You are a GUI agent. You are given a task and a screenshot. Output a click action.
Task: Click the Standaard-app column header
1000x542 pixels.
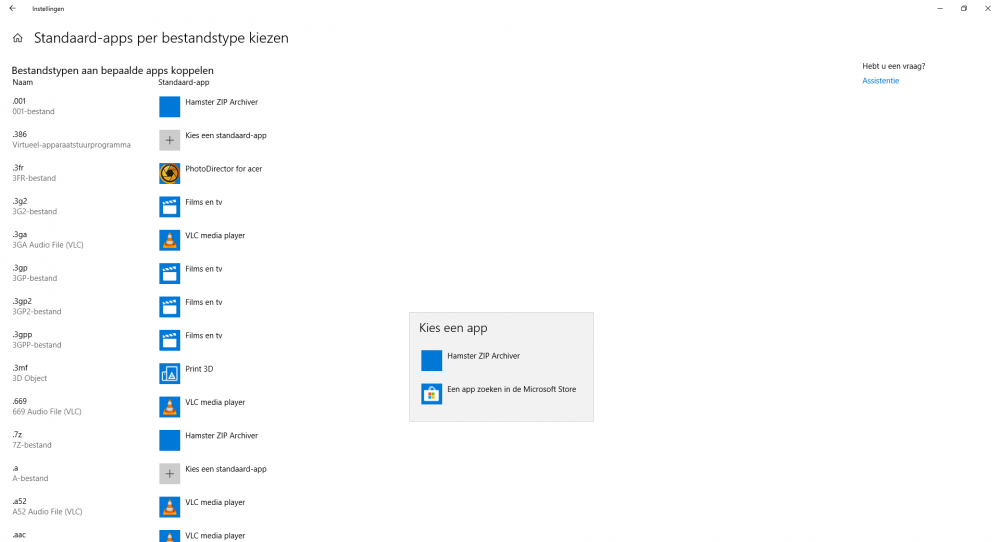click(x=184, y=82)
